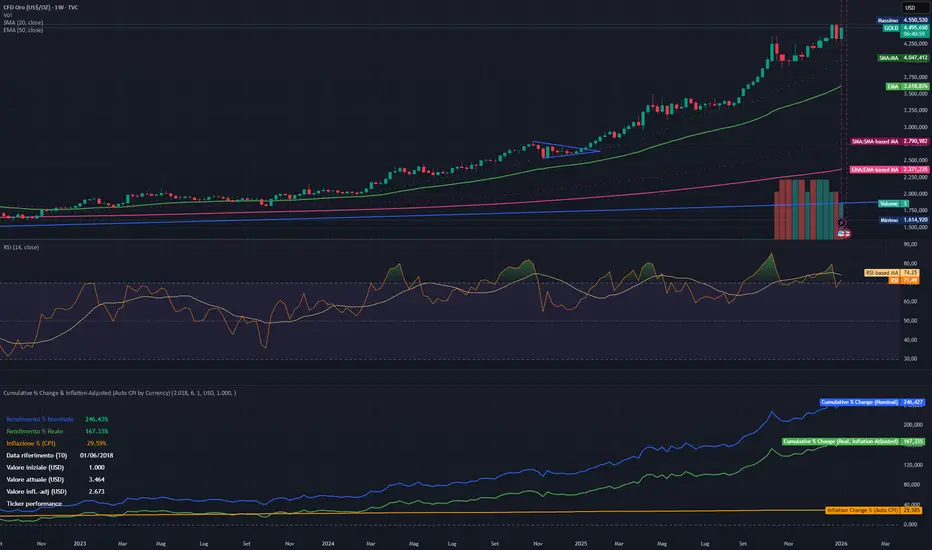This screenshot has width=932, height=550.
Task: Click the 01/06/2018 reference date value
Action: (96, 455)
